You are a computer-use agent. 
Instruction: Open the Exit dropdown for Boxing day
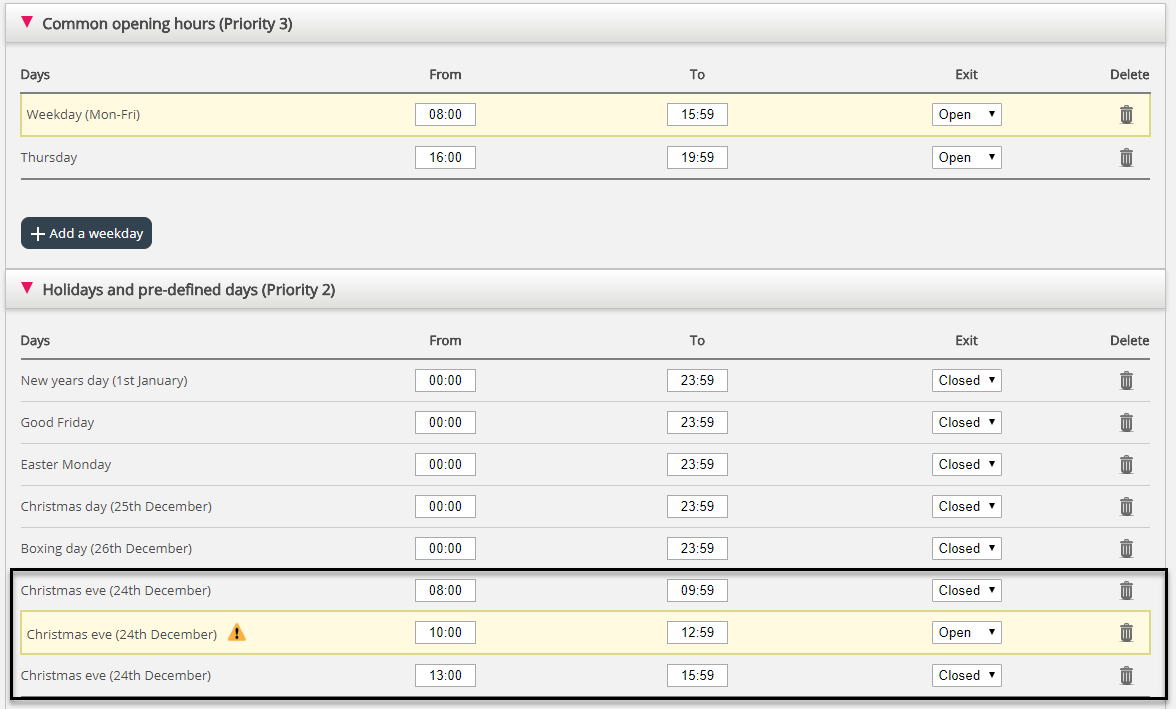pyautogui.click(x=966, y=549)
